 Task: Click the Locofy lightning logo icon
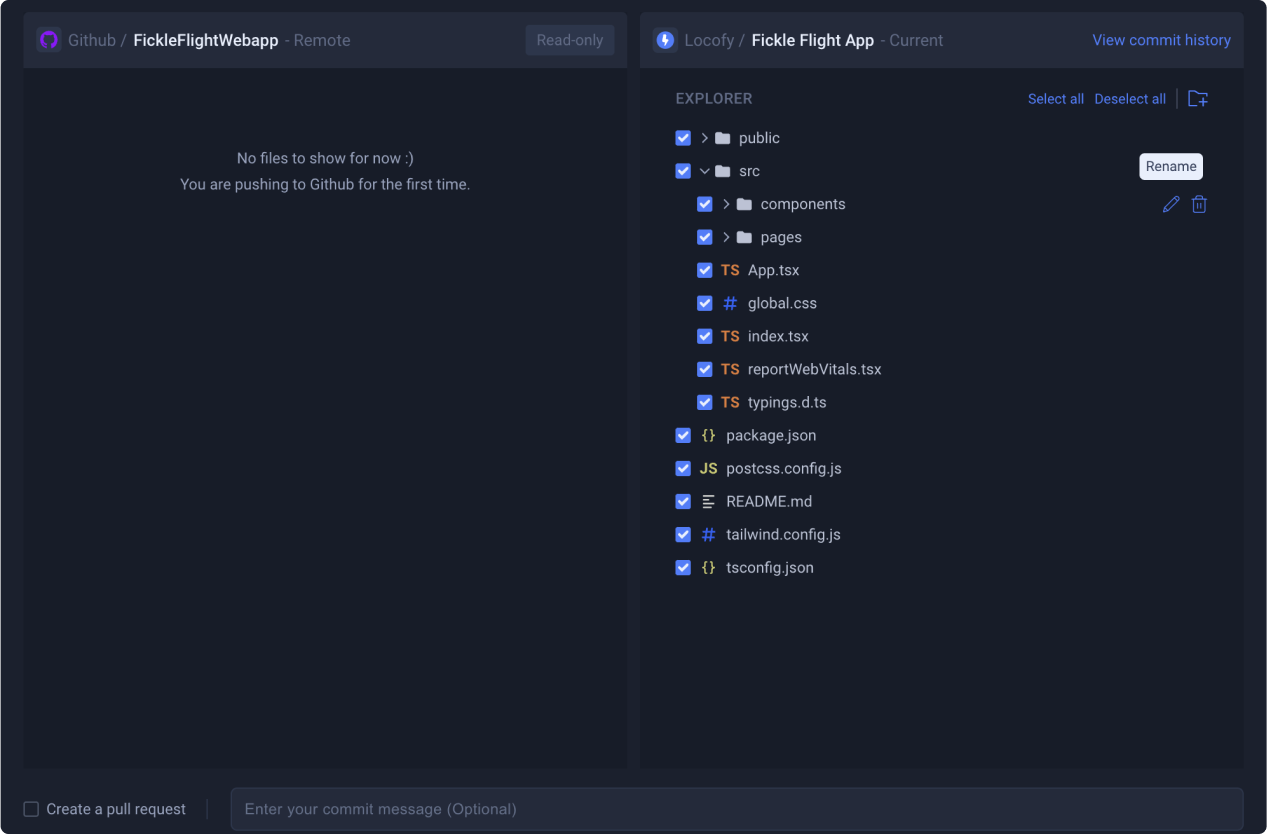665,40
